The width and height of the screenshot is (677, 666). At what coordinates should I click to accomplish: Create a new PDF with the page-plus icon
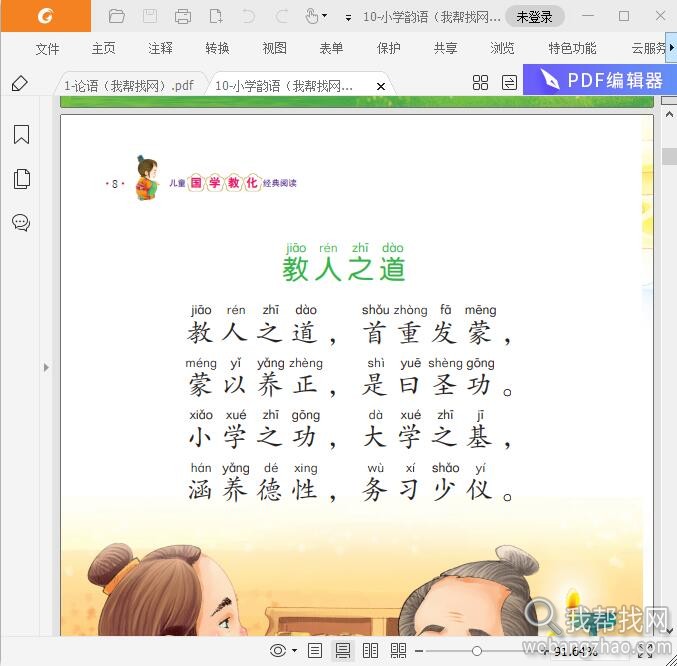click(215, 16)
